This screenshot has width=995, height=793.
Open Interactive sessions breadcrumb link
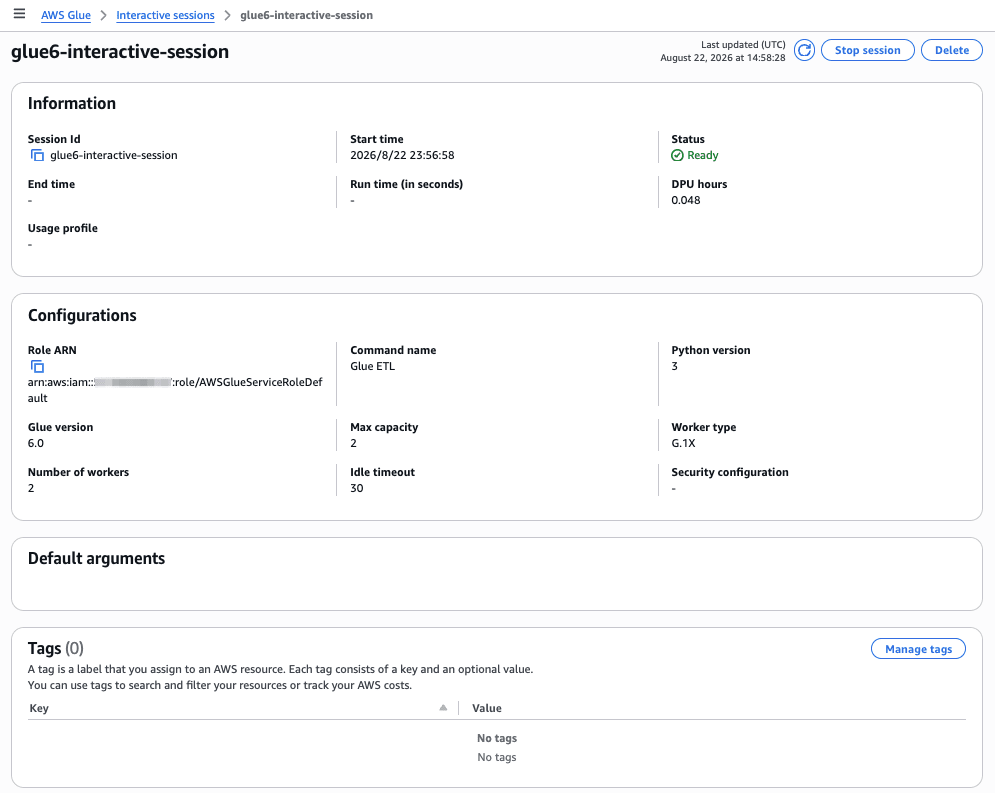(x=165, y=15)
